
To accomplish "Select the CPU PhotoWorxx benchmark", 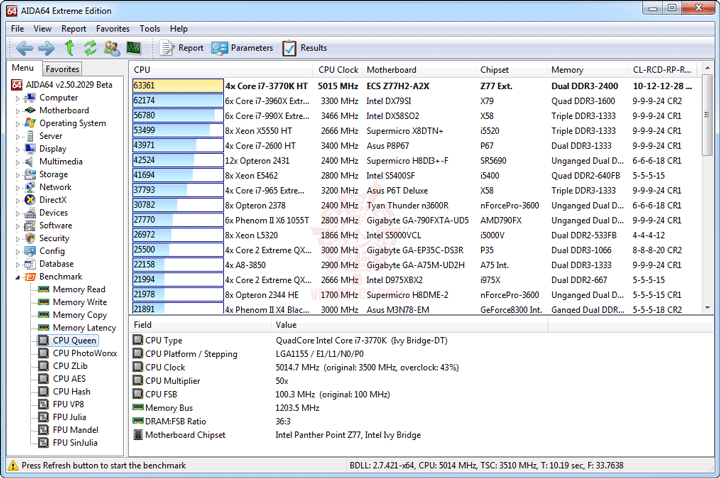I will [84, 353].
